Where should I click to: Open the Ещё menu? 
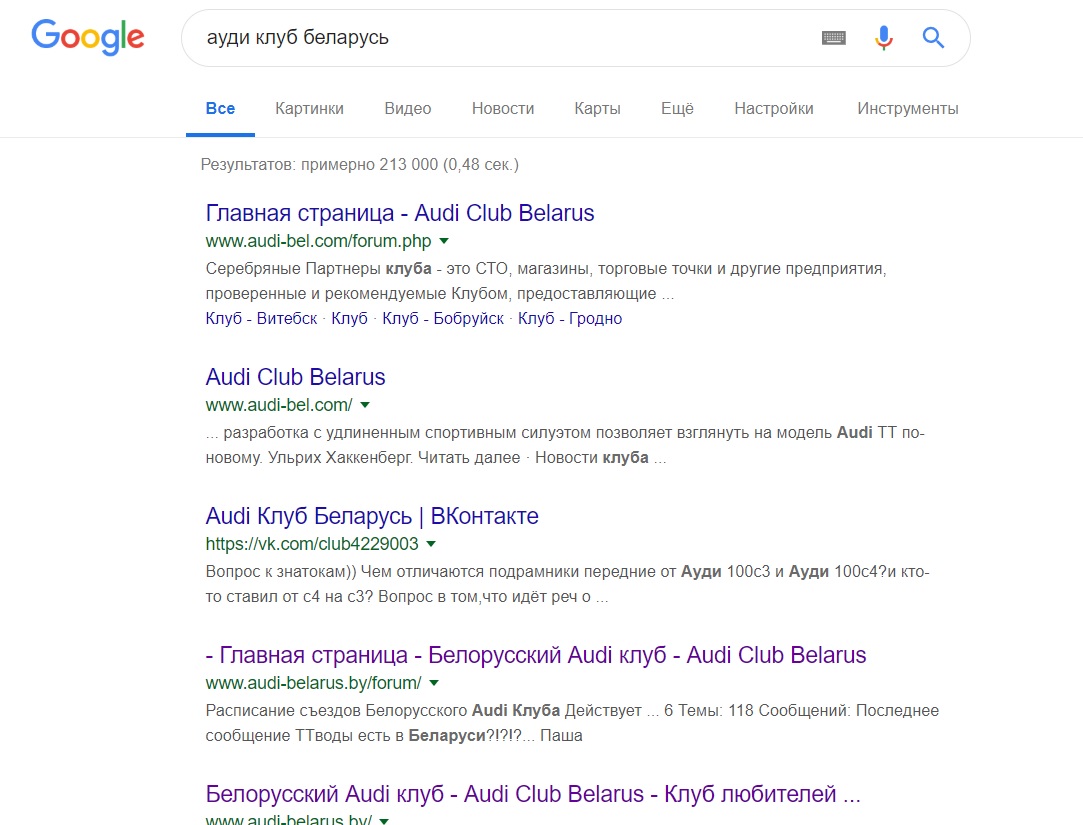tap(677, 108)
